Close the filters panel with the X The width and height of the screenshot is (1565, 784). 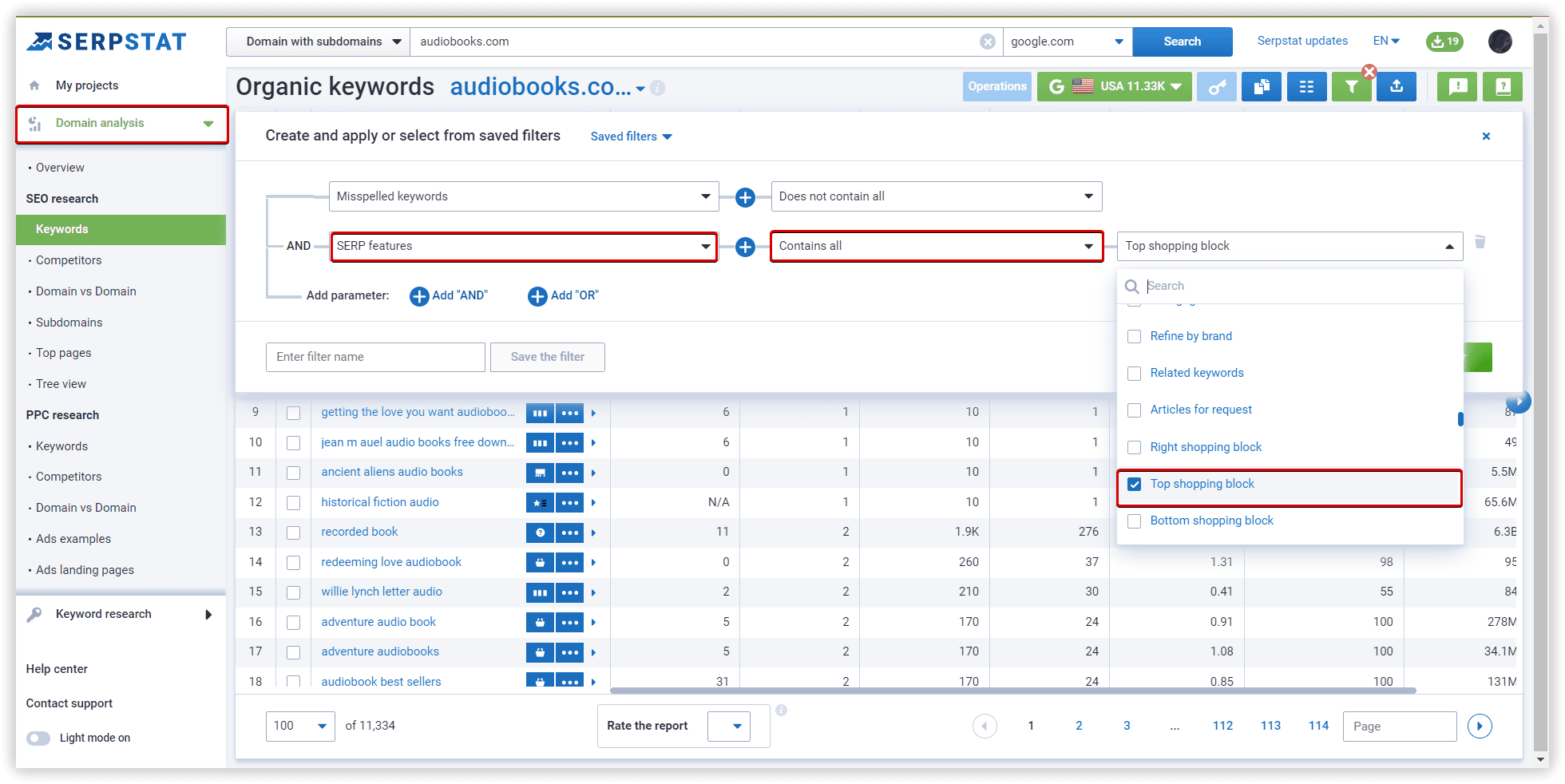1486,137
